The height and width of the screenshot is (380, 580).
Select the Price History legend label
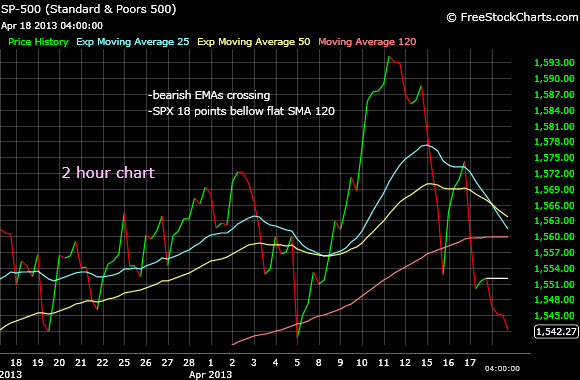(x=38, y=42)
